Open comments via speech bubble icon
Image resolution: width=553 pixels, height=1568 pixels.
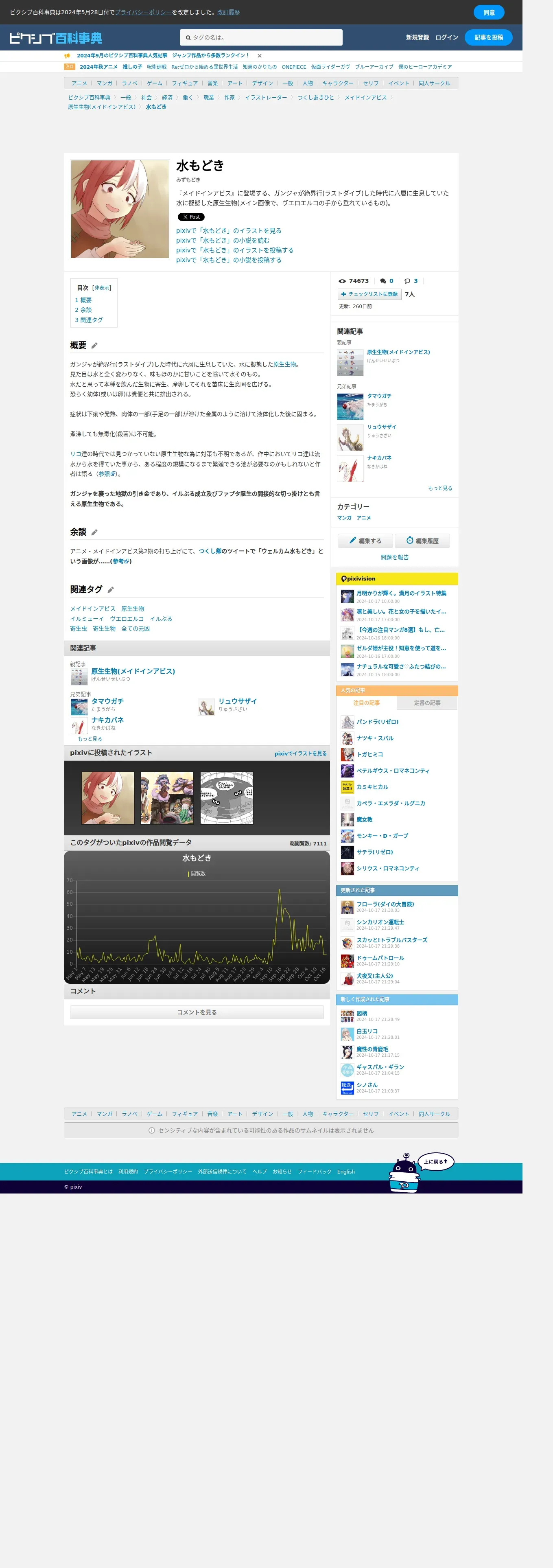click(x=383, y=281)
